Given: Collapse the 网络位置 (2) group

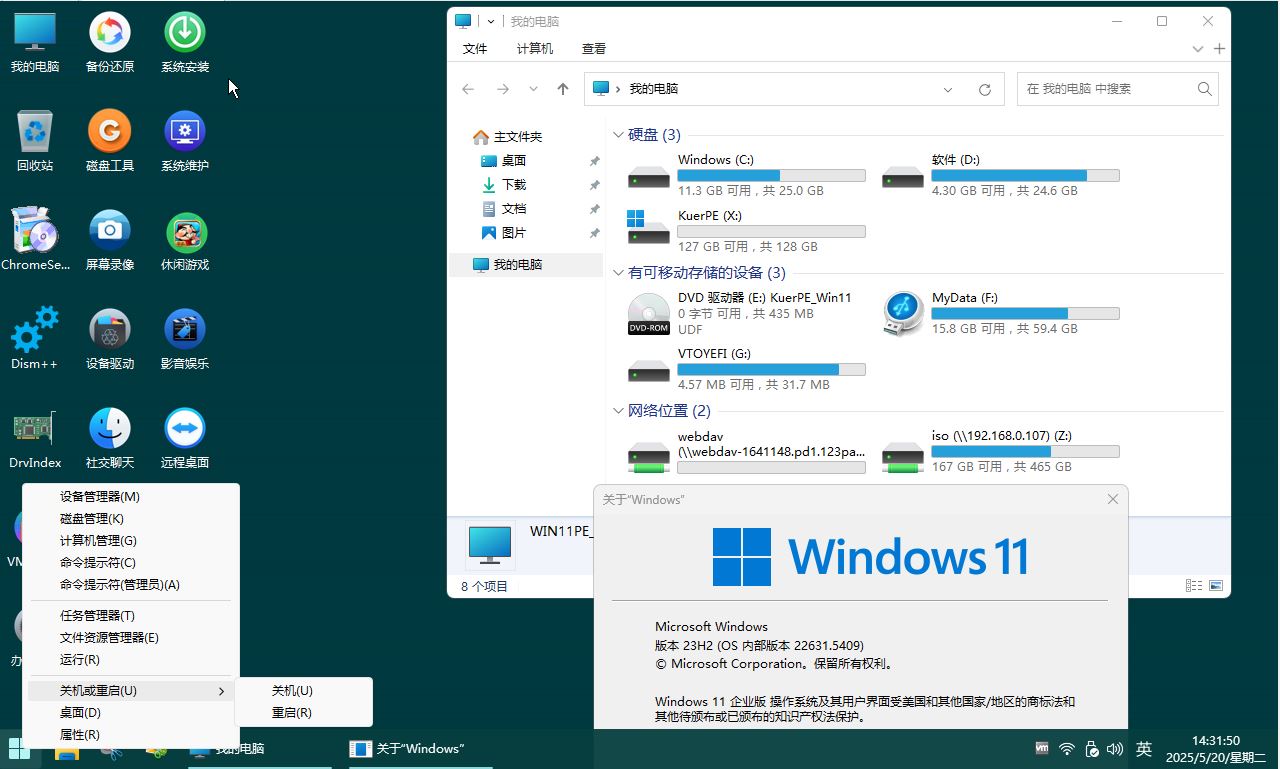Looking at the screenshot, I should click(x=618, y=411).
